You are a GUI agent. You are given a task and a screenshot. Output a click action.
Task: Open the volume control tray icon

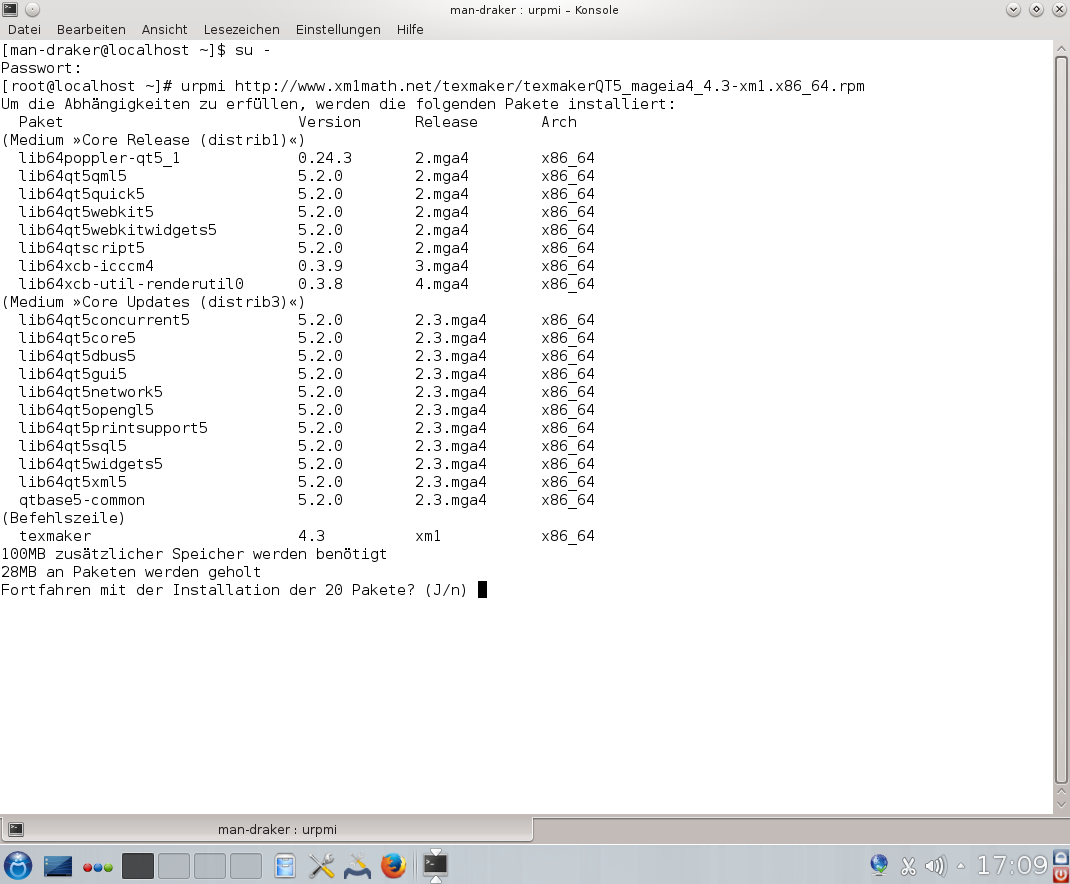pos(936,866)
